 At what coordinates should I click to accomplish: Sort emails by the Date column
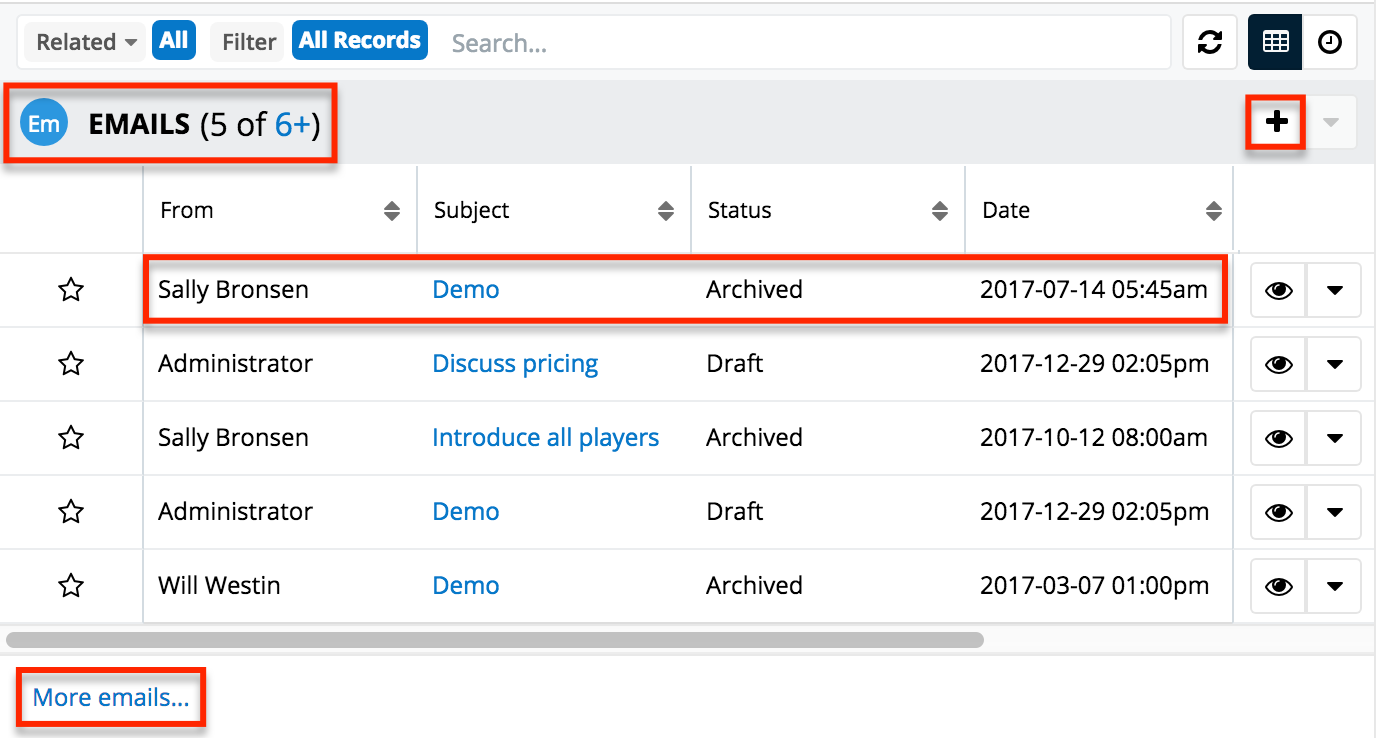[x=1214, y=210]
